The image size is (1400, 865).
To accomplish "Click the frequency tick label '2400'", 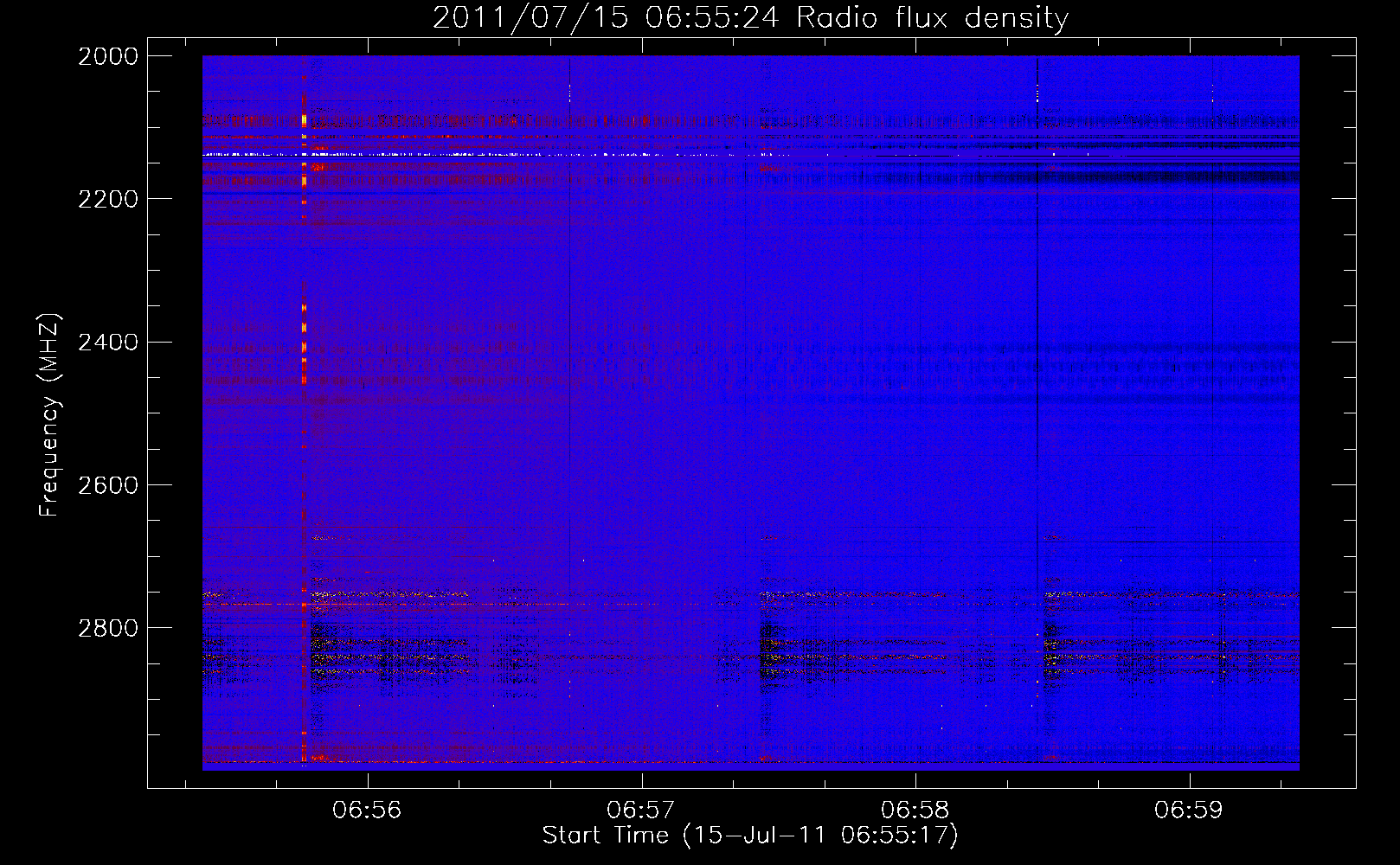I will pyautogui.click(x=108, y=343).
